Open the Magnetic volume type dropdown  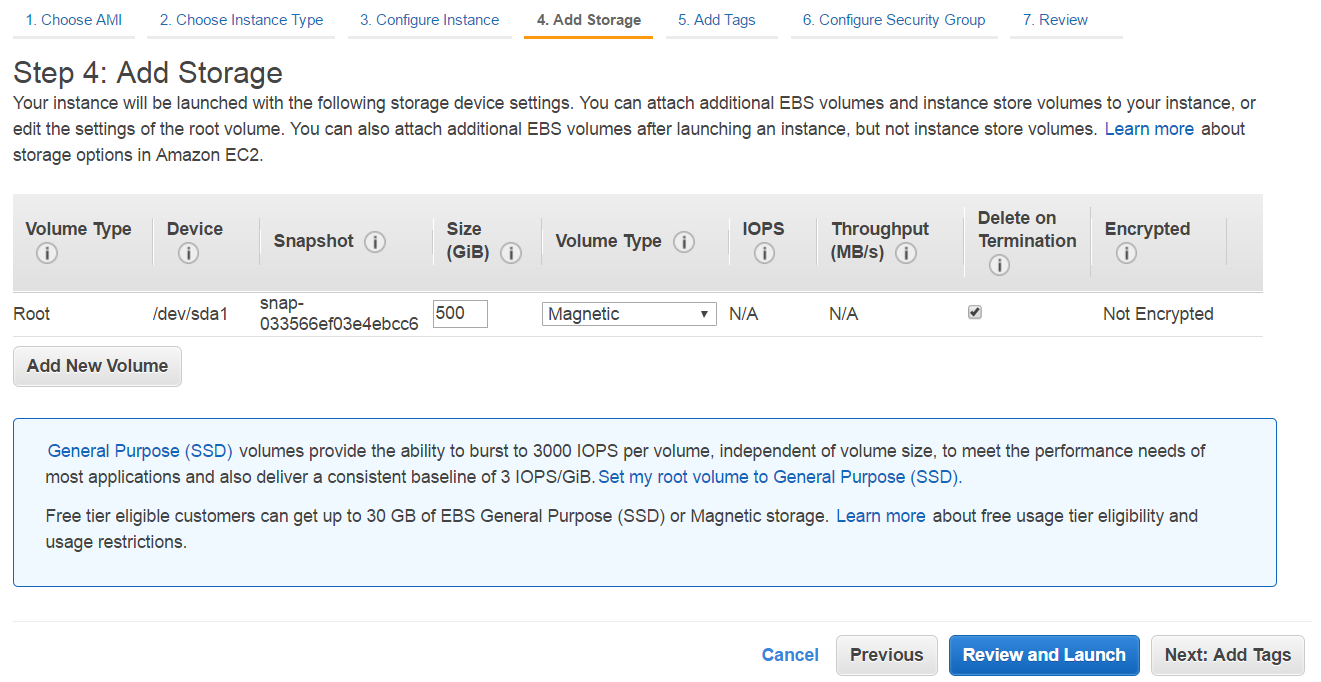[x=629, y=313]
